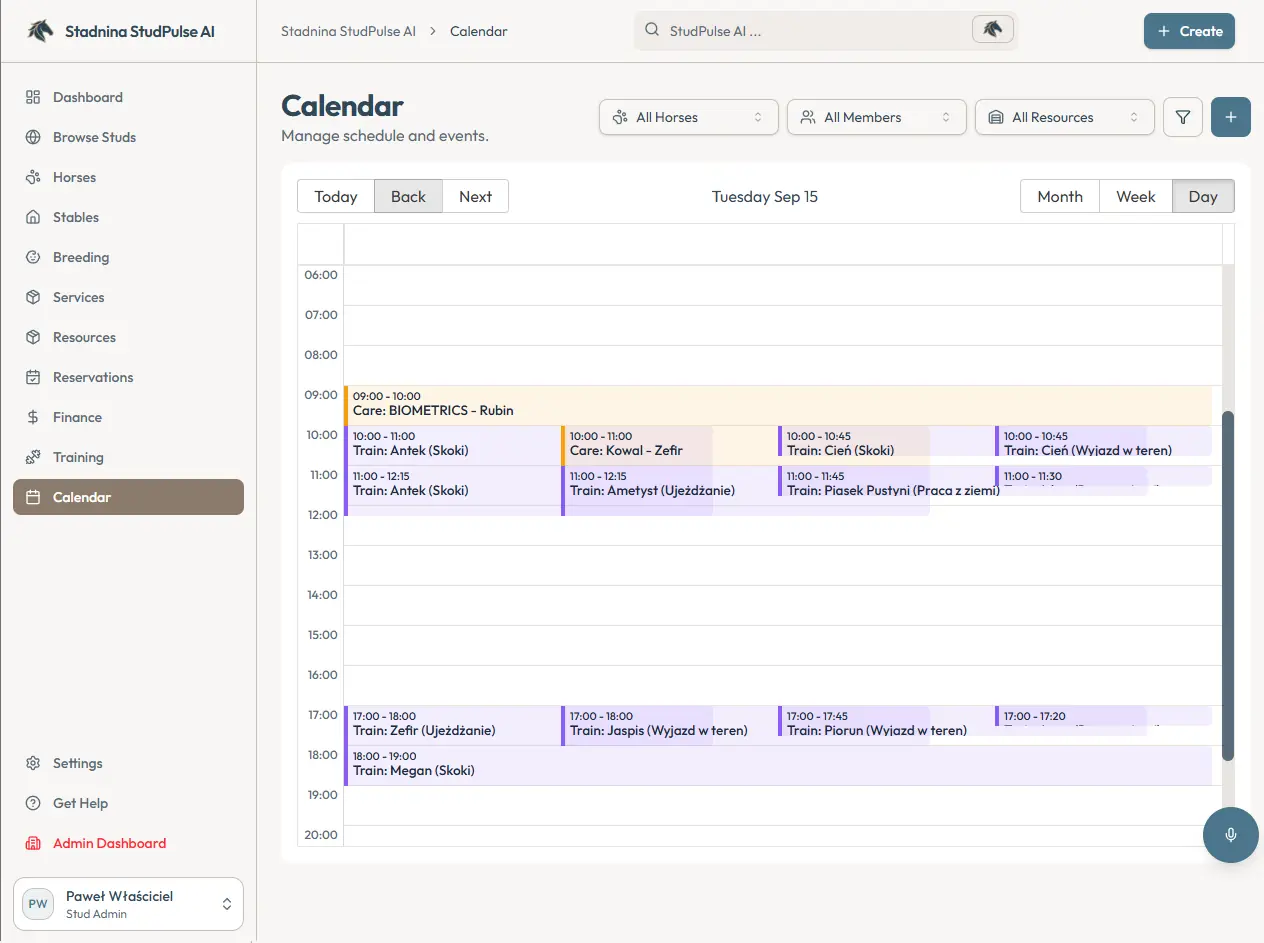Image resolution: width=1264 pixels, height=943 pixels.
Task: Click the StudPulse horse logo in sidebar header
Action: 40,31
